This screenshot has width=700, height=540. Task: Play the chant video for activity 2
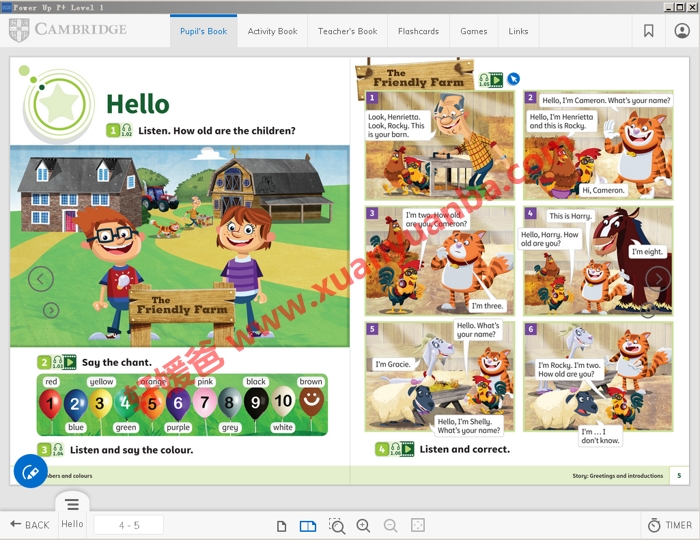coord(71,363)
